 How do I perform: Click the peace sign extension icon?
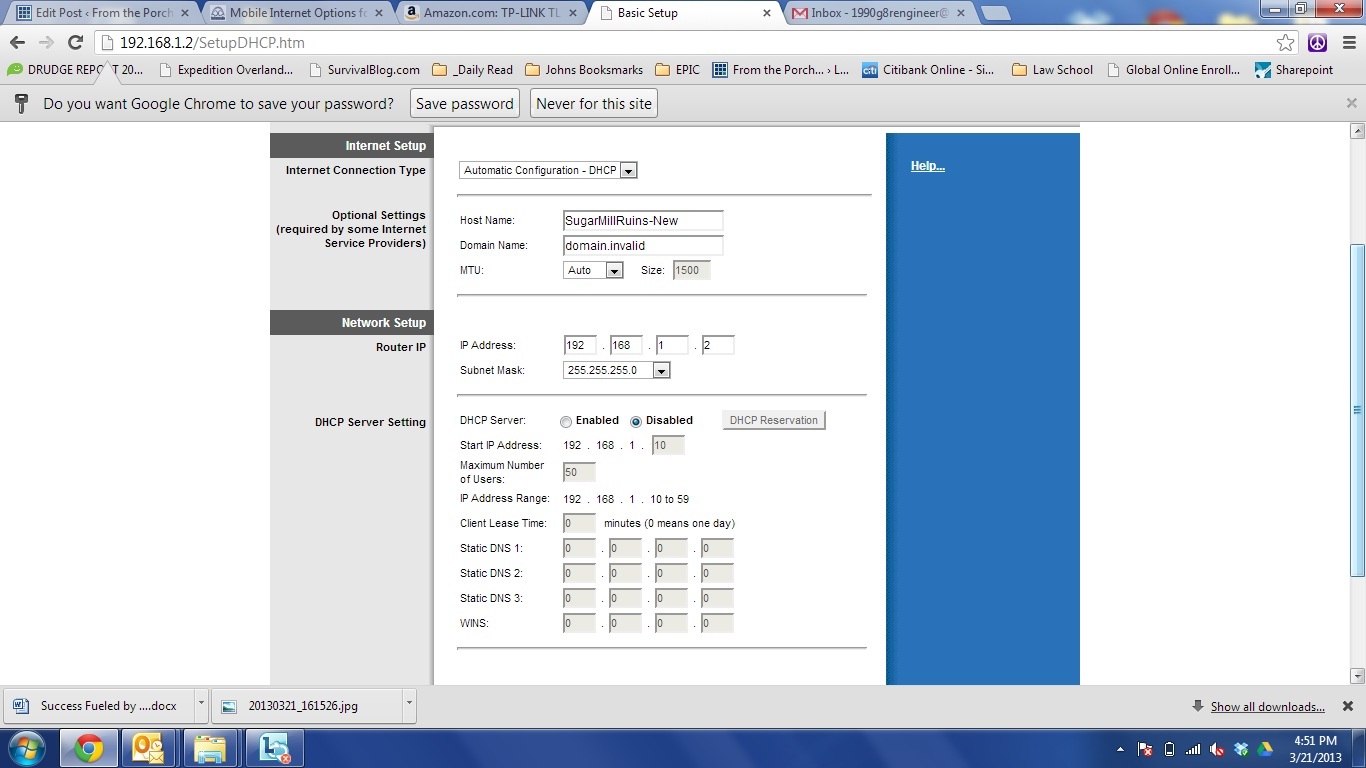(x=1317, y=42)
